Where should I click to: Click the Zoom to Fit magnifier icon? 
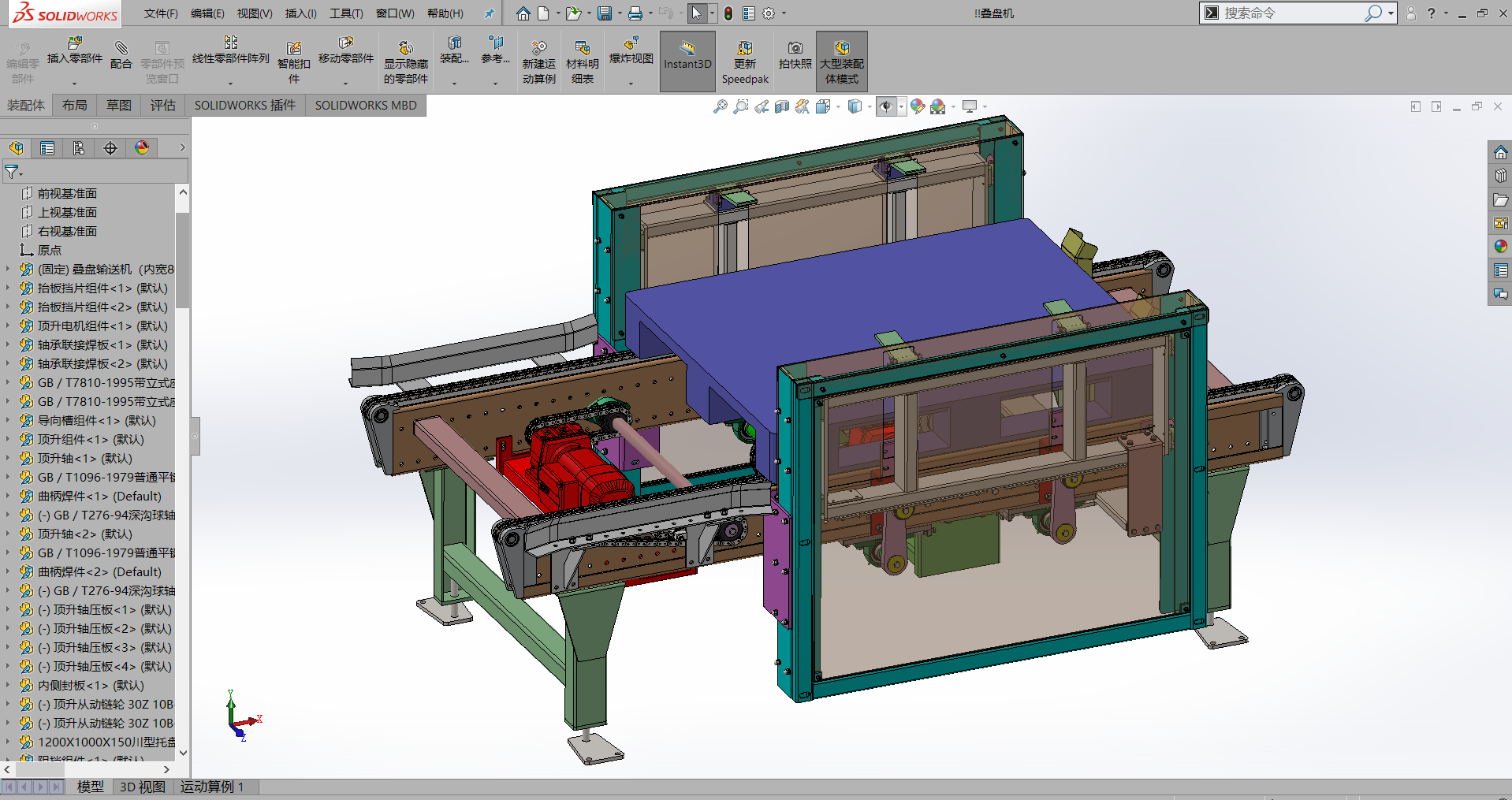pyautogui.click(x=720, y=106)
